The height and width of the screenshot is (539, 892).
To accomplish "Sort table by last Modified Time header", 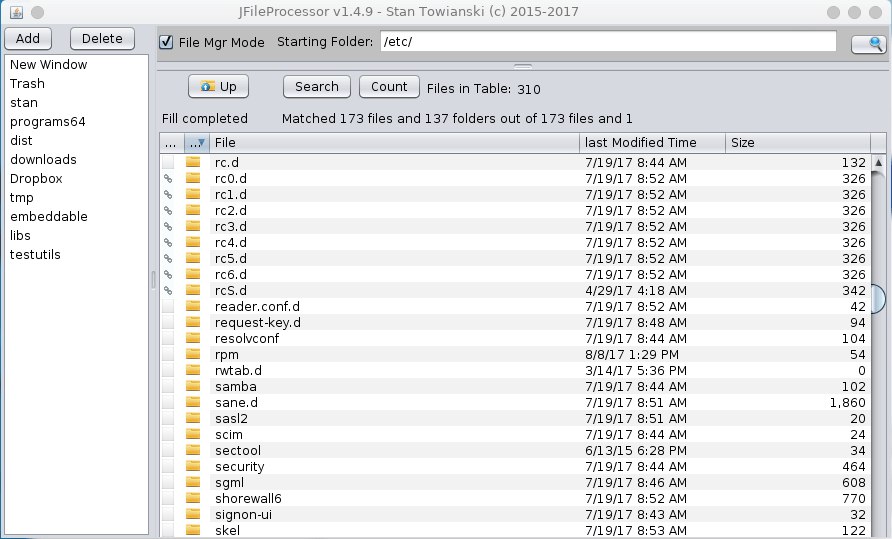I will pos(651,143).
